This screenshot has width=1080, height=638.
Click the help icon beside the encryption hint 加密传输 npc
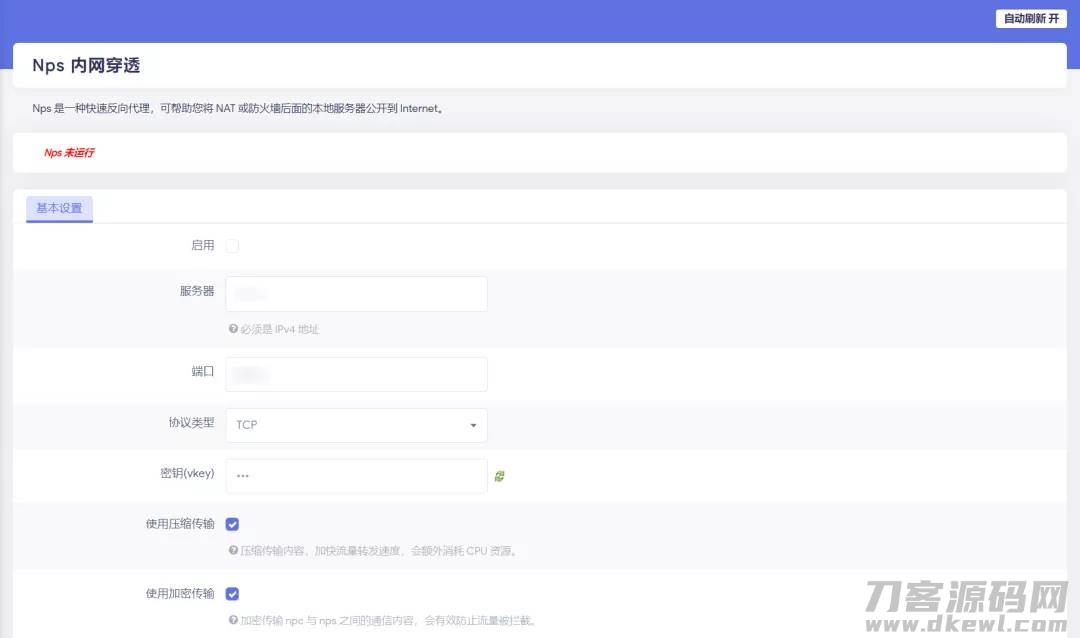[233, 620]
